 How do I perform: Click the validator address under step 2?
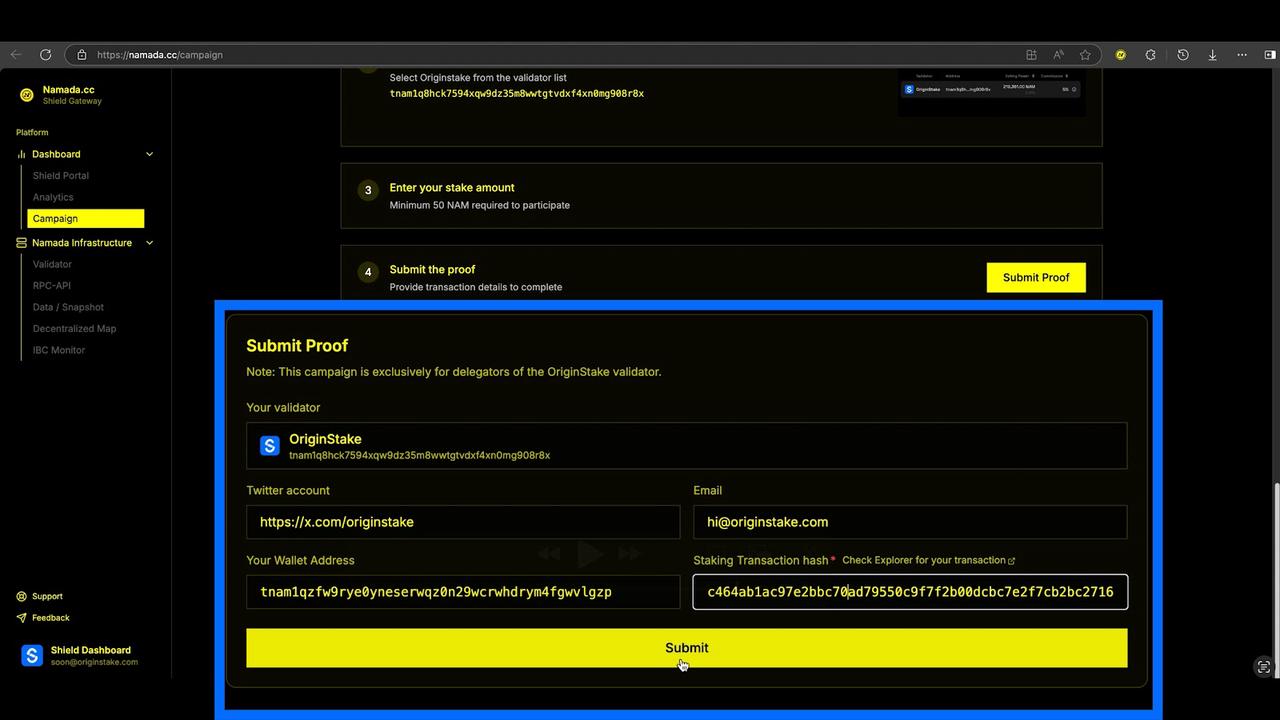[517, 93]
